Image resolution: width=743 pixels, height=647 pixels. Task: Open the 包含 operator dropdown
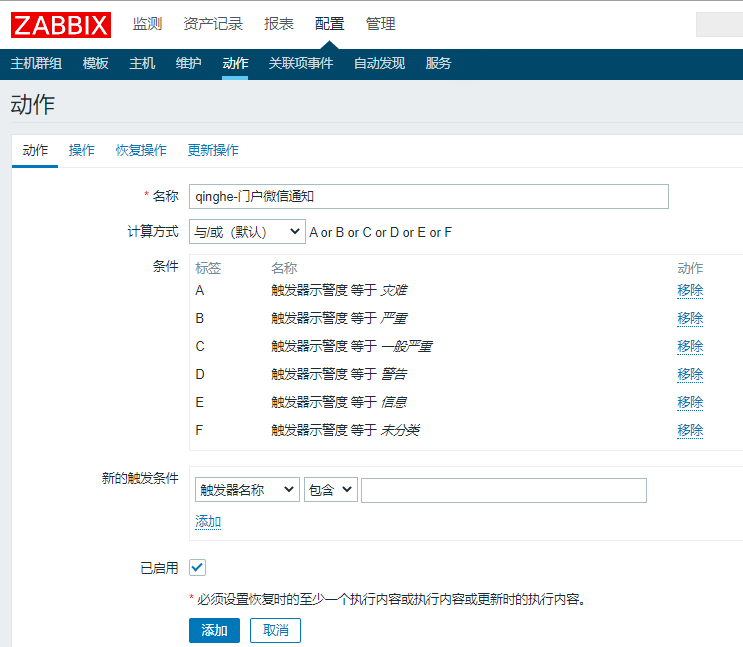pyautogui.click(x=330, y=490)
